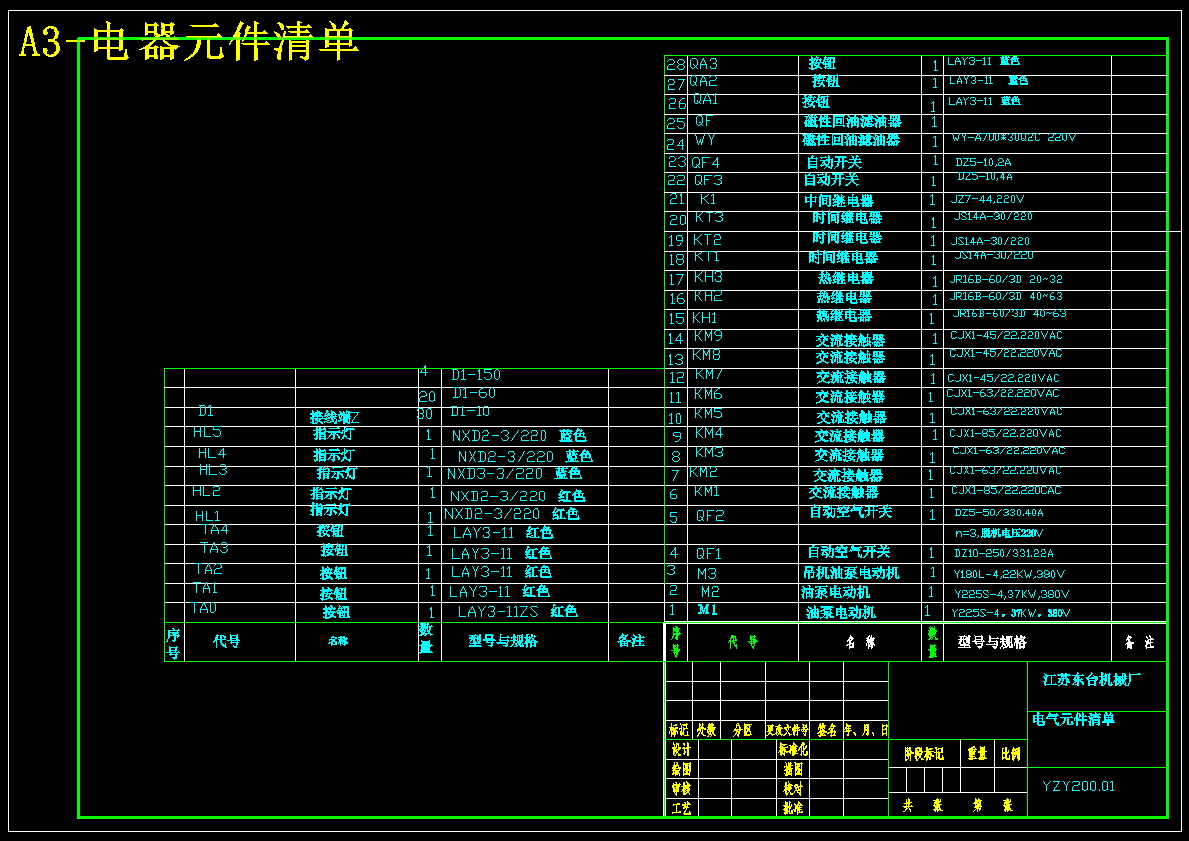Select the "重量" title block label
Viewport: 1189px width, 841px height.
pos(977,754)
